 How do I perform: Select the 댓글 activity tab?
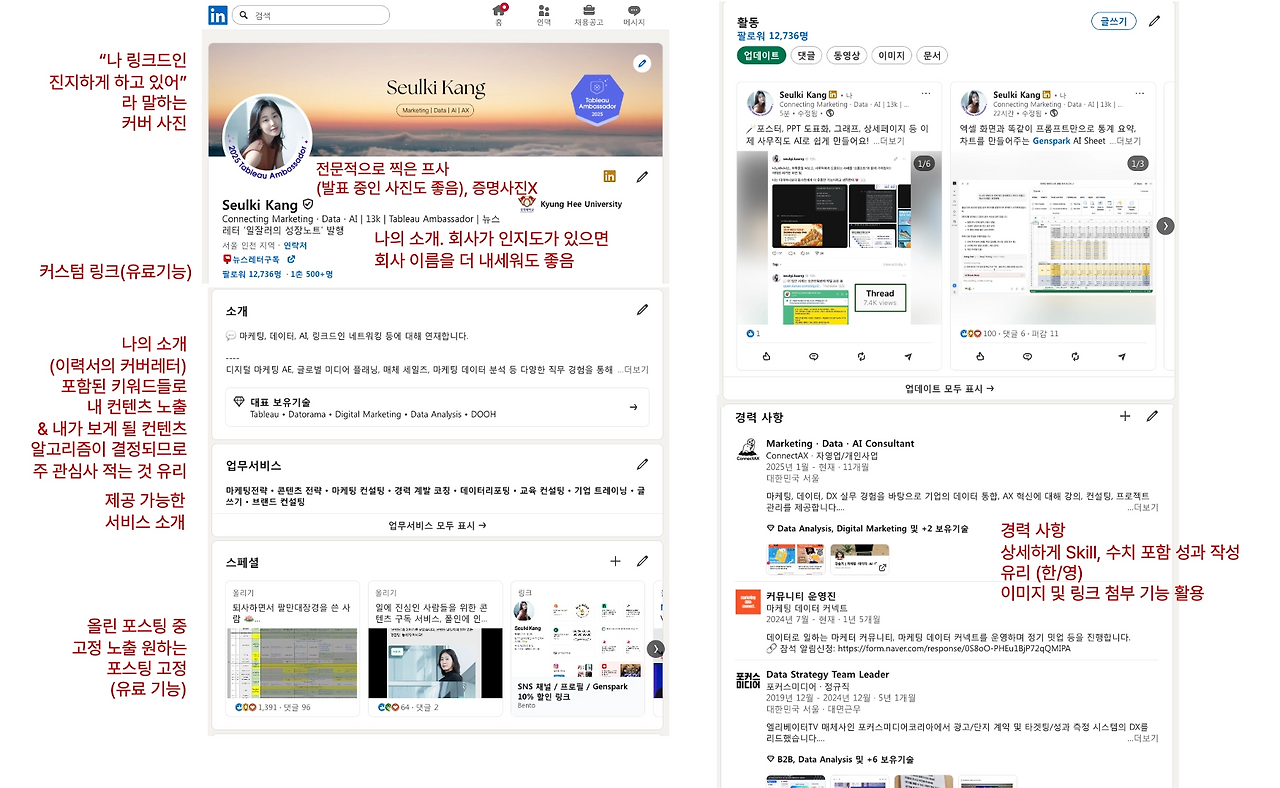(x=806, y=56)
